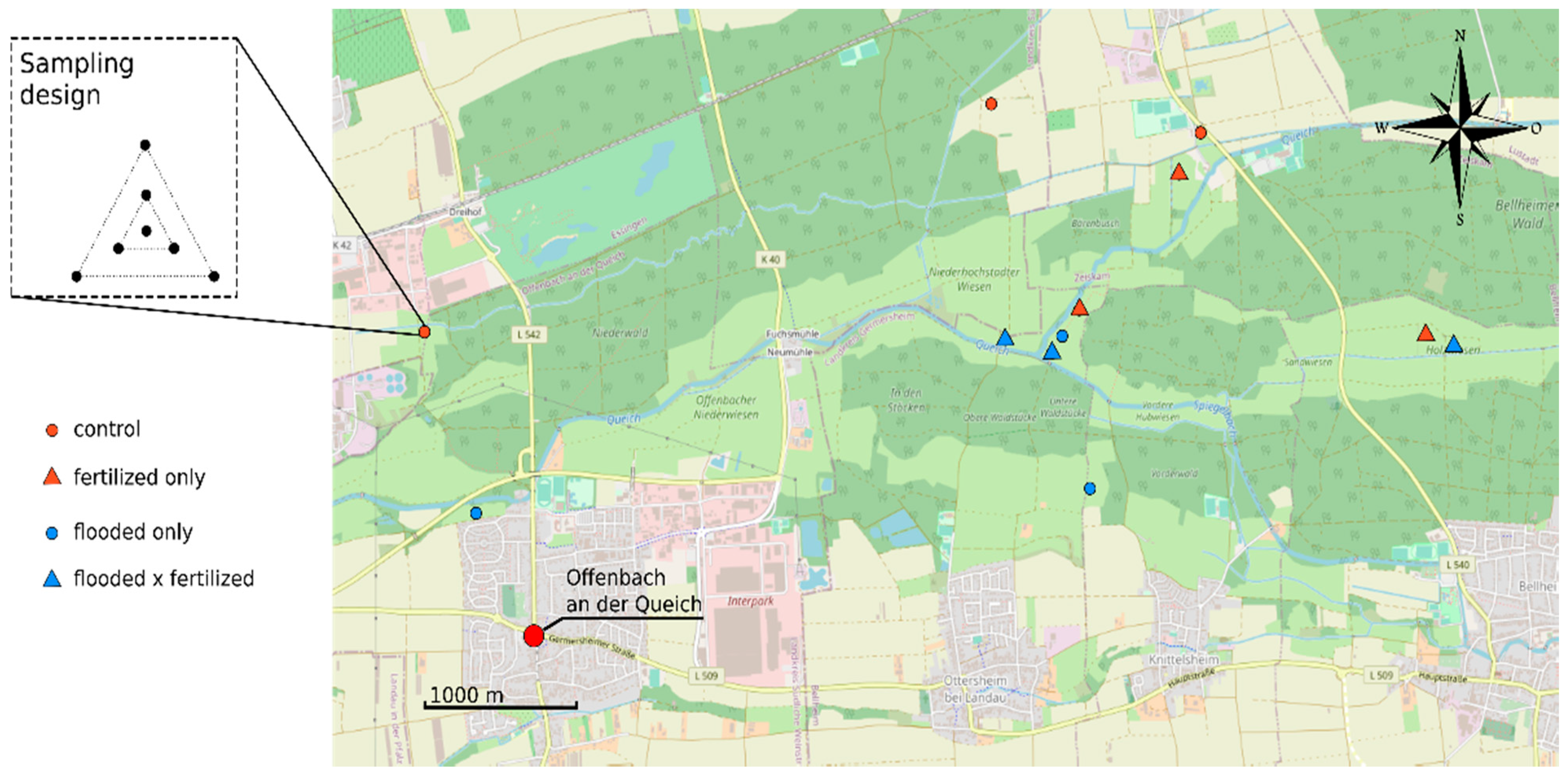The image size is (1568, 780).
Task: Click control site linked to sampling design
Action: 424,332
